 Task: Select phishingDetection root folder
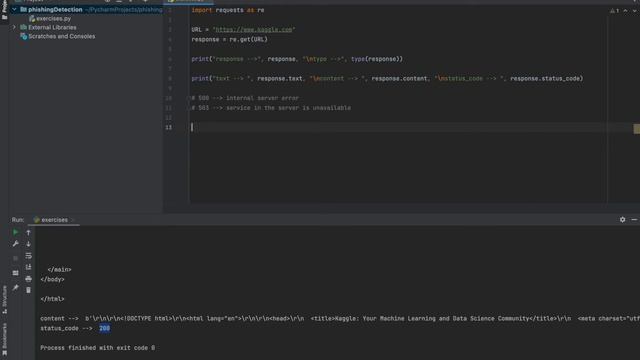click(x=55, y=9)
